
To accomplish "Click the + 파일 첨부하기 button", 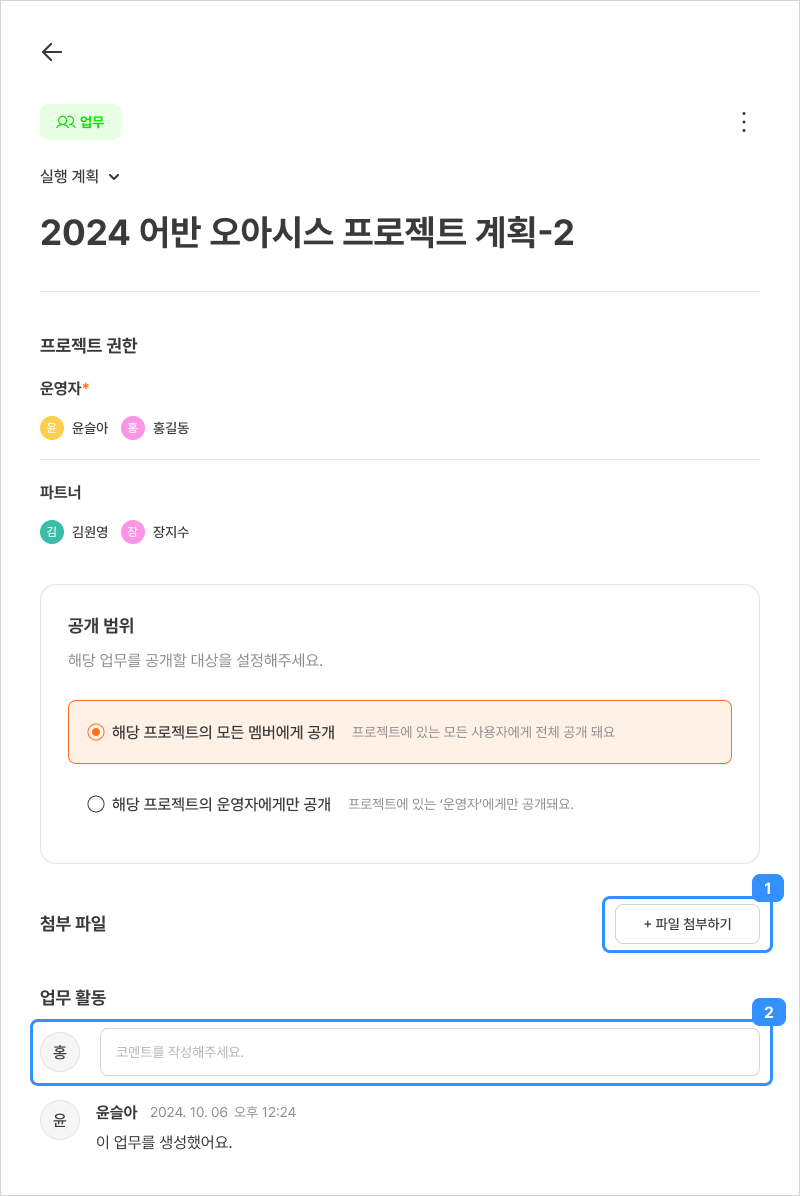I will click(x=687, y=924).
